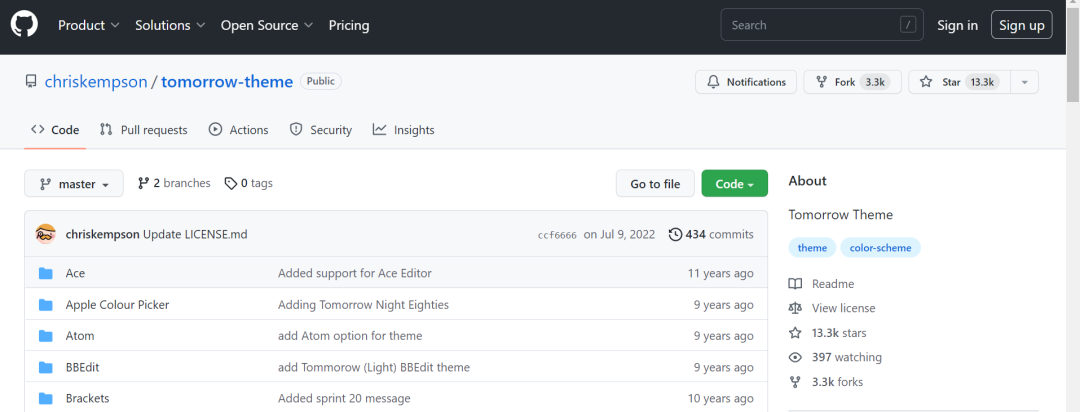Click the 'color-scheme' topic tag
1080x412 pixels.
point(880,248)
